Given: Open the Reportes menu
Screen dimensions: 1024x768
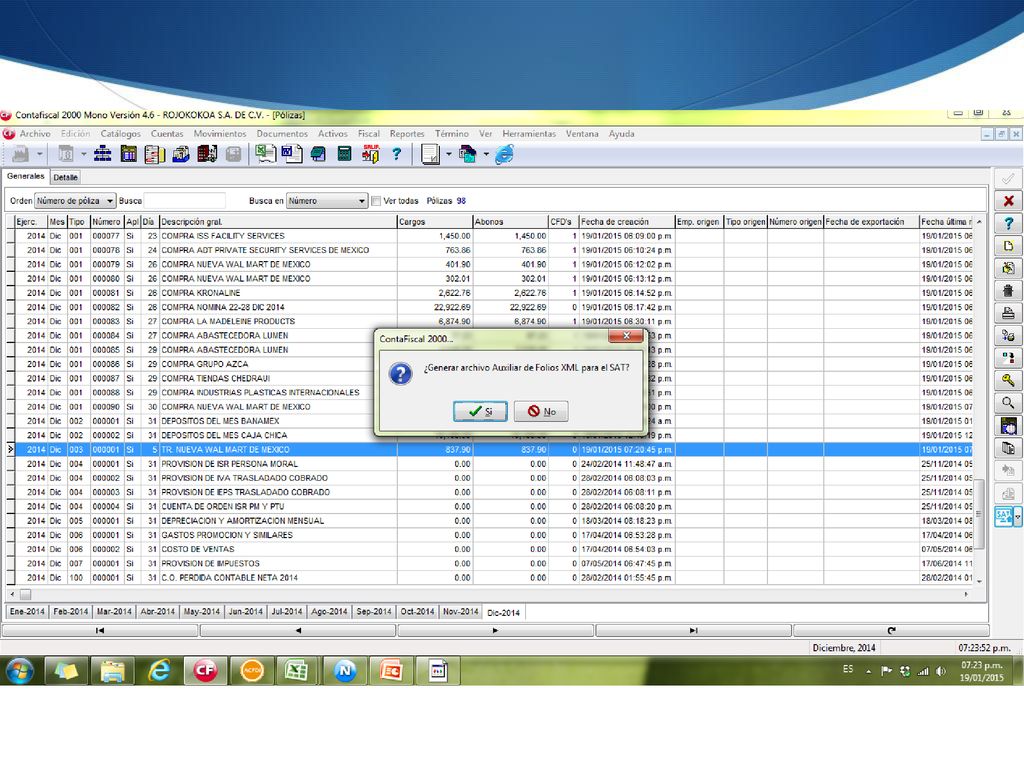Looking at the screenshot, I should click(x=407, y=134).
